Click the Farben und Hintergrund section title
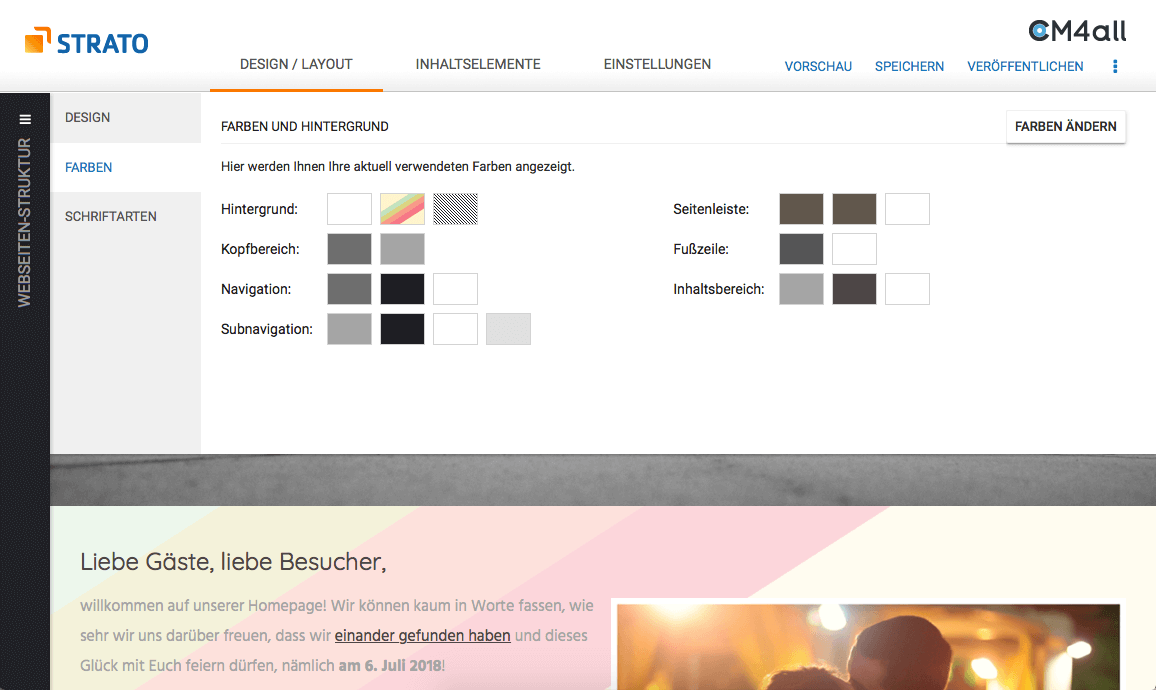1156x690 pixels. pos(304,127)
